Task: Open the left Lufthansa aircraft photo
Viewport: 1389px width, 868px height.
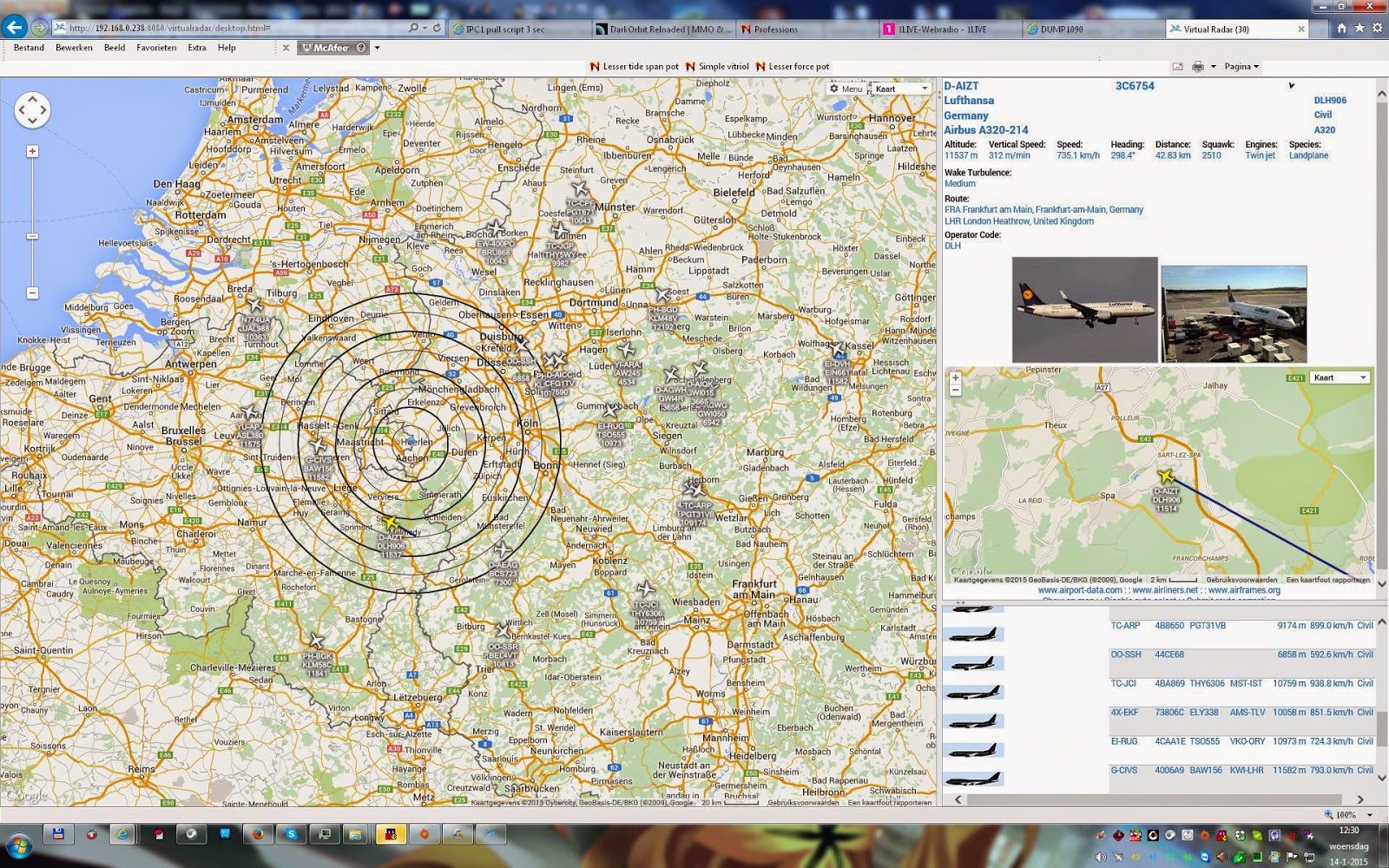Action: [1084, 310]
